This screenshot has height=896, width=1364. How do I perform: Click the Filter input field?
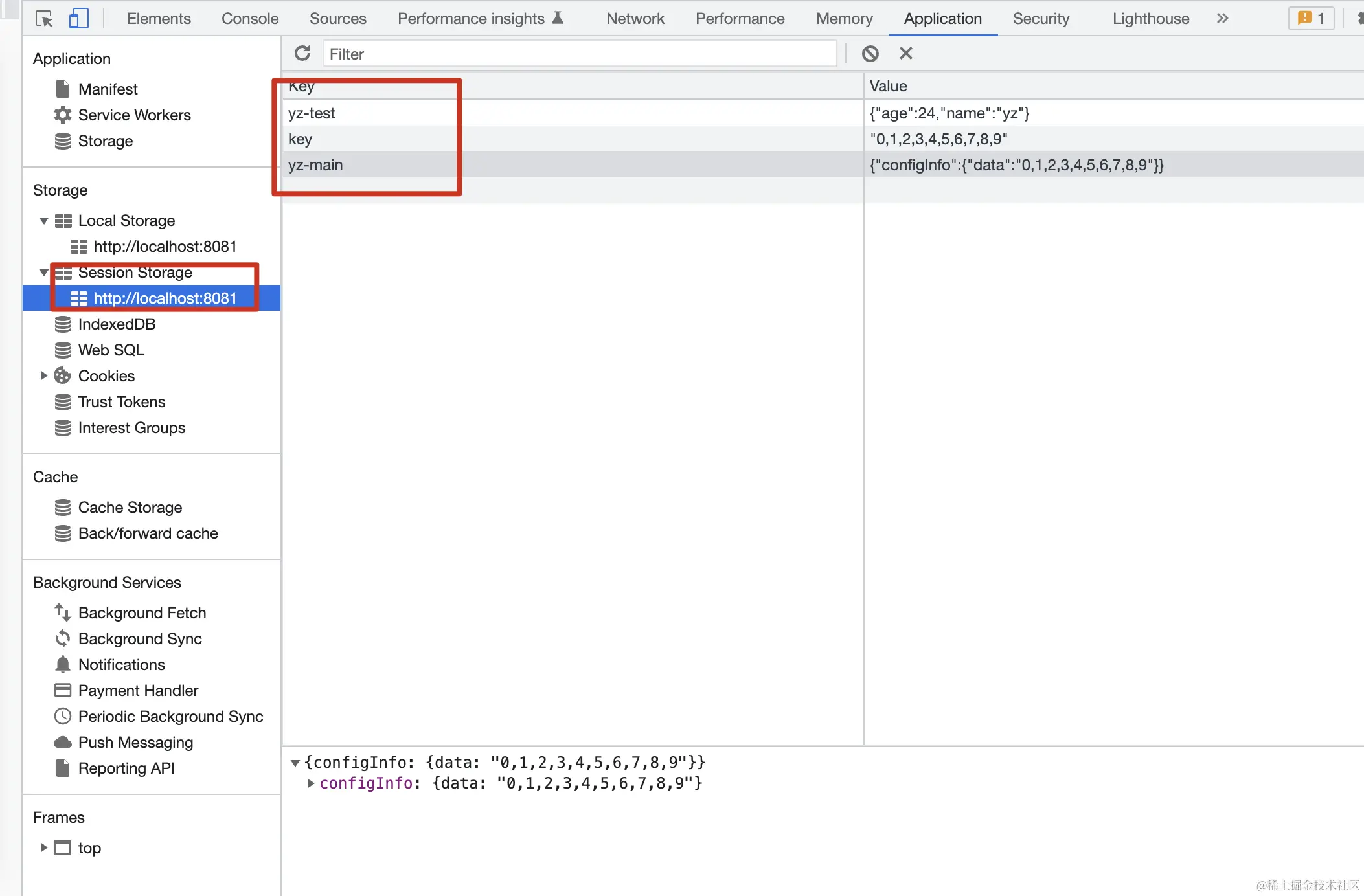580,54
